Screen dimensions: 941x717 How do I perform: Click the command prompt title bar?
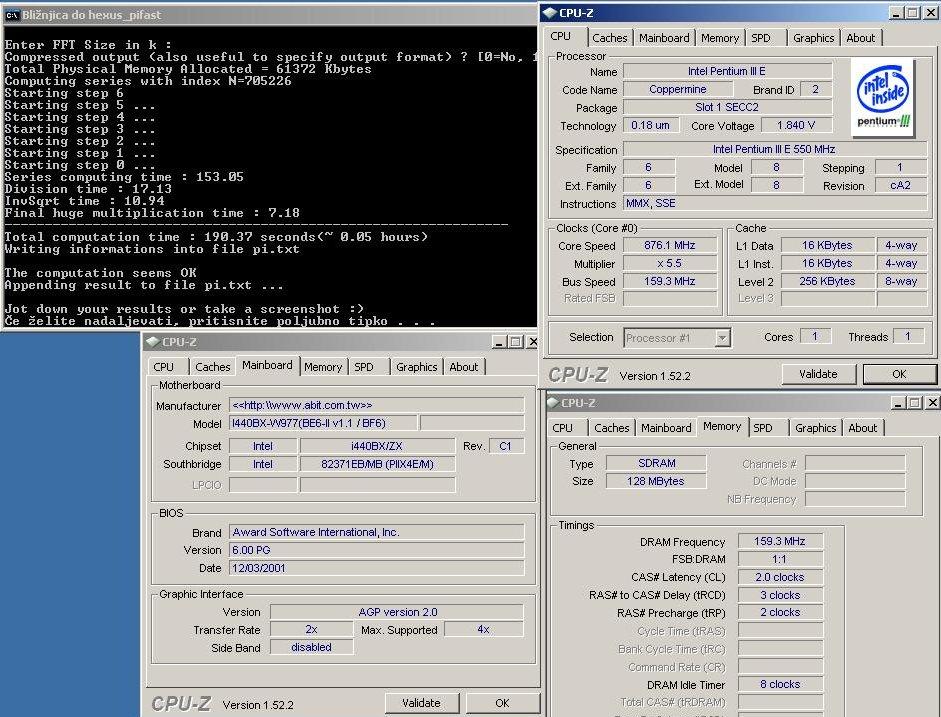click(x=269, y=15)
